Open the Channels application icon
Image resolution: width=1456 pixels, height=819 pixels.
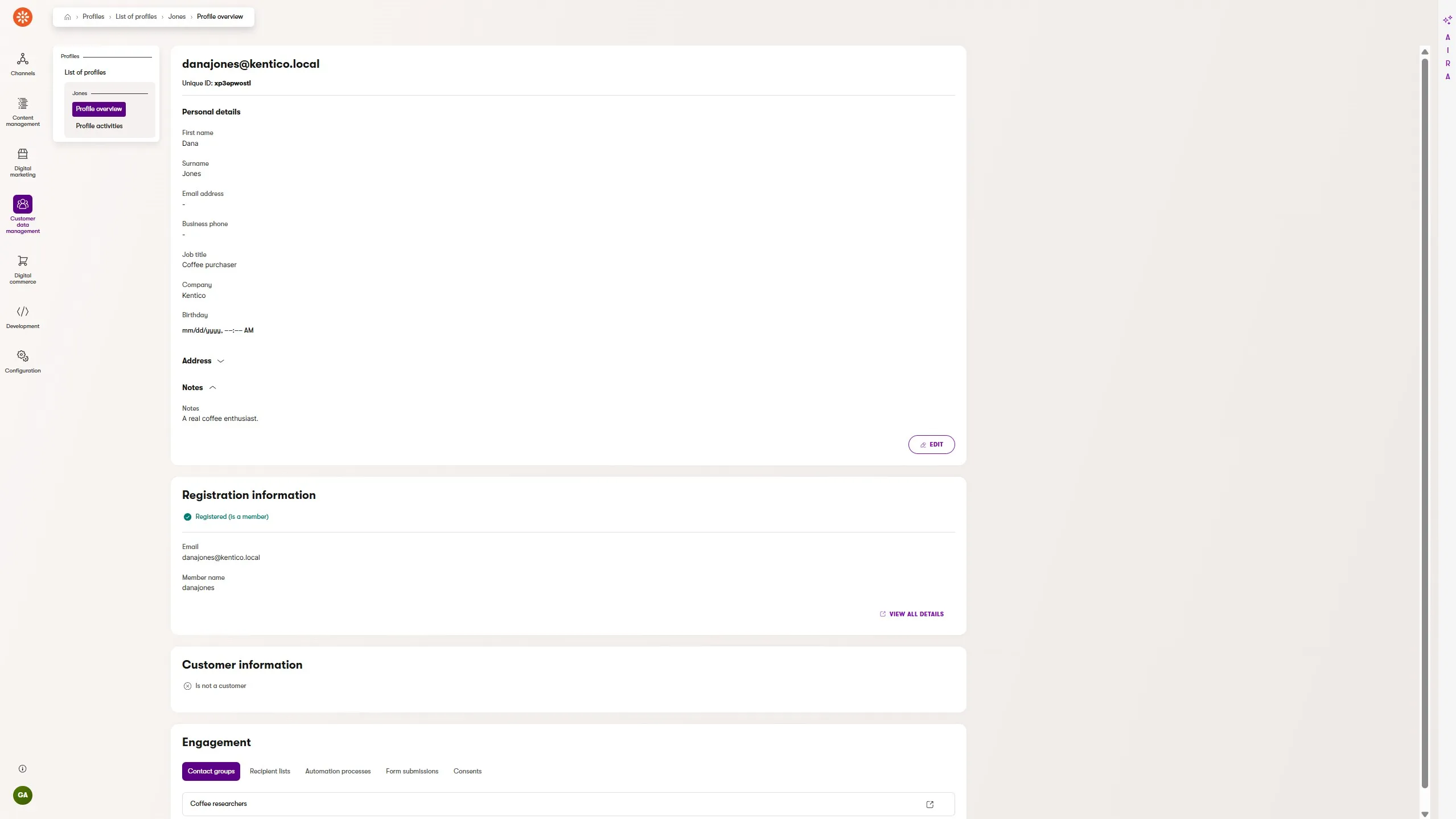23,59
